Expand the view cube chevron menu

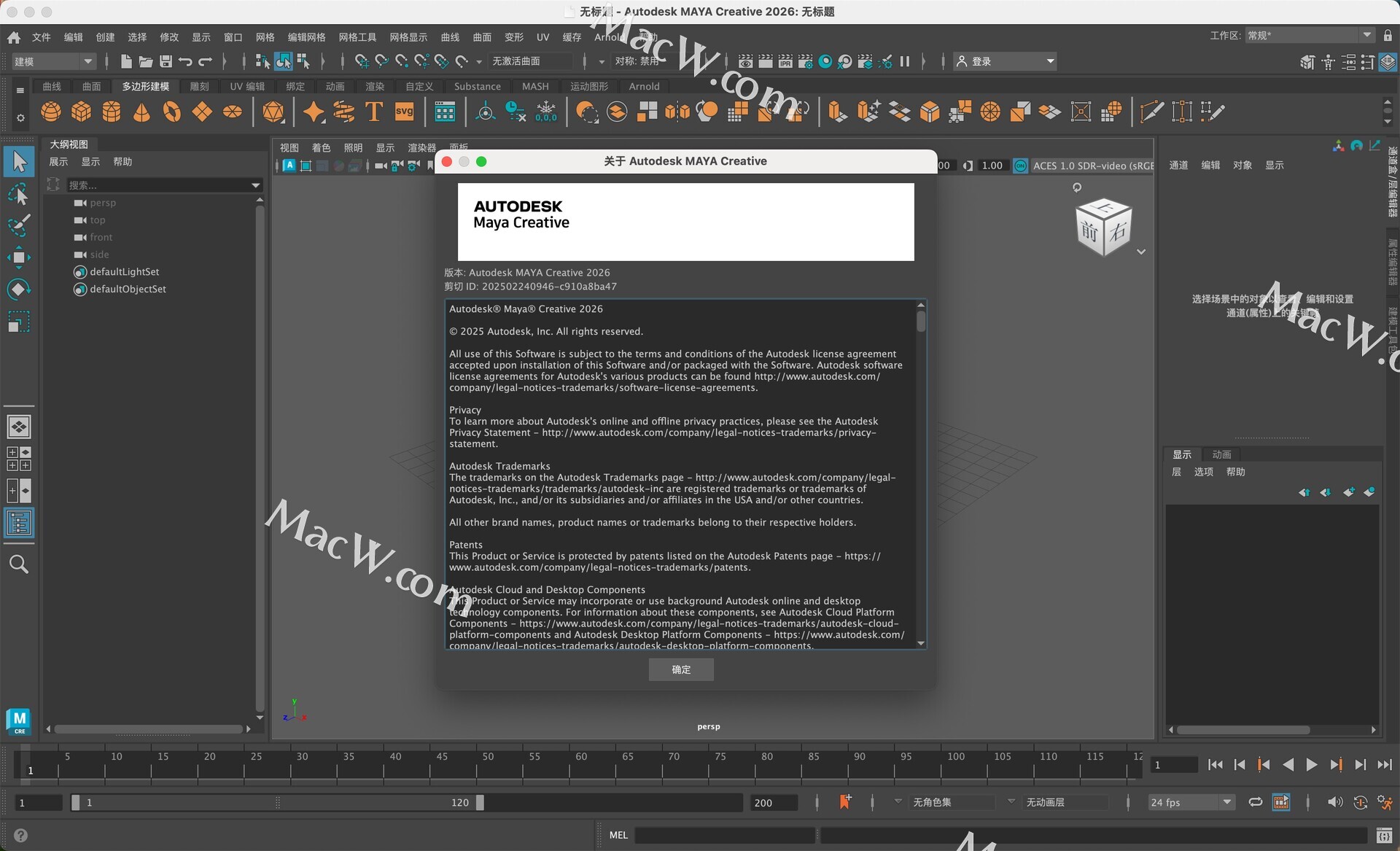coord(1141,252)
